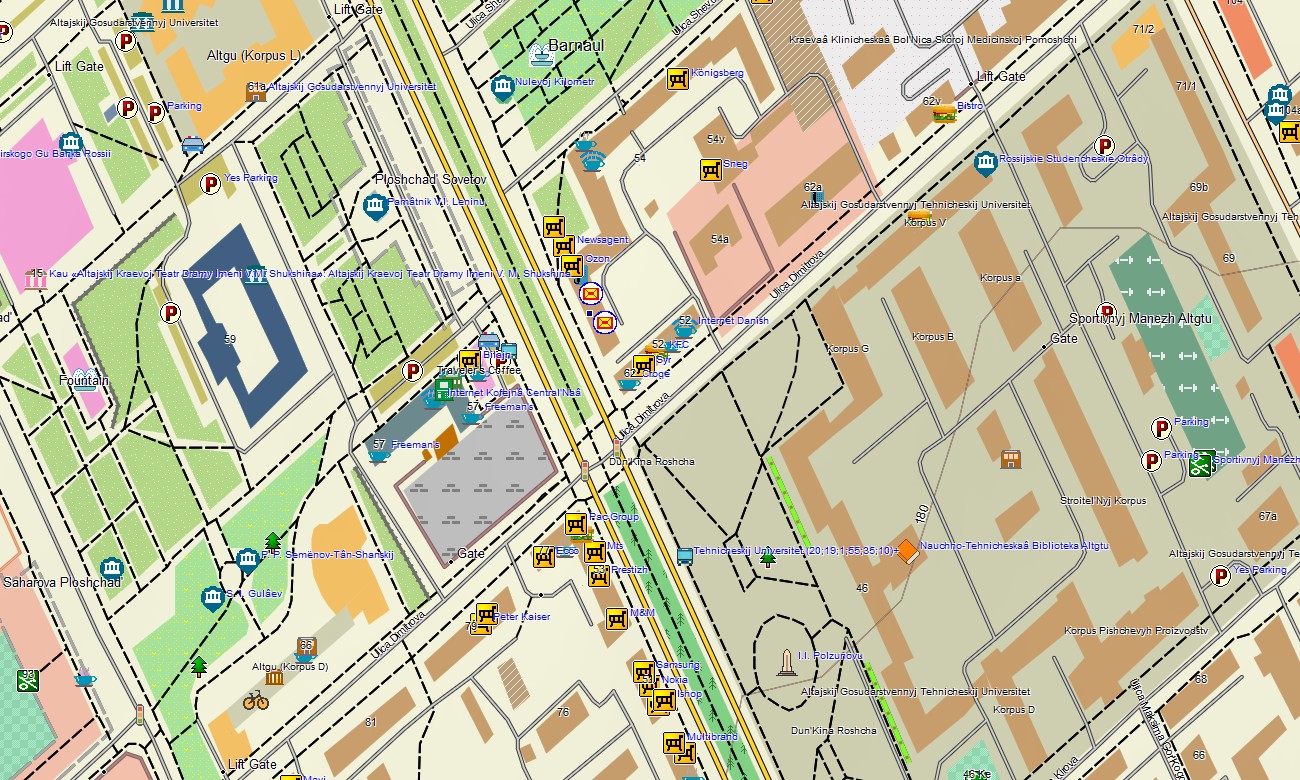Click the Ecco shop icon
Viewport: 1300px width, 780px height.
tap(544, 557)
